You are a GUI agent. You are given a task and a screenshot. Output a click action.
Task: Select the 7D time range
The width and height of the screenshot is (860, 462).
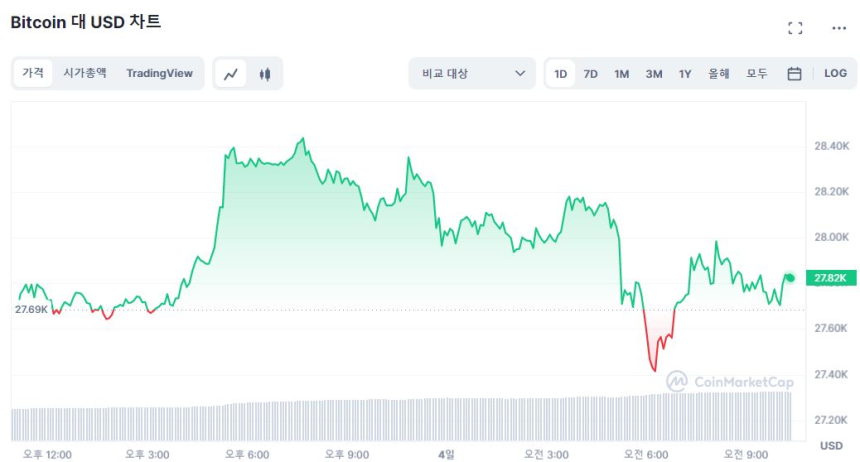click(x=591, y=73)
